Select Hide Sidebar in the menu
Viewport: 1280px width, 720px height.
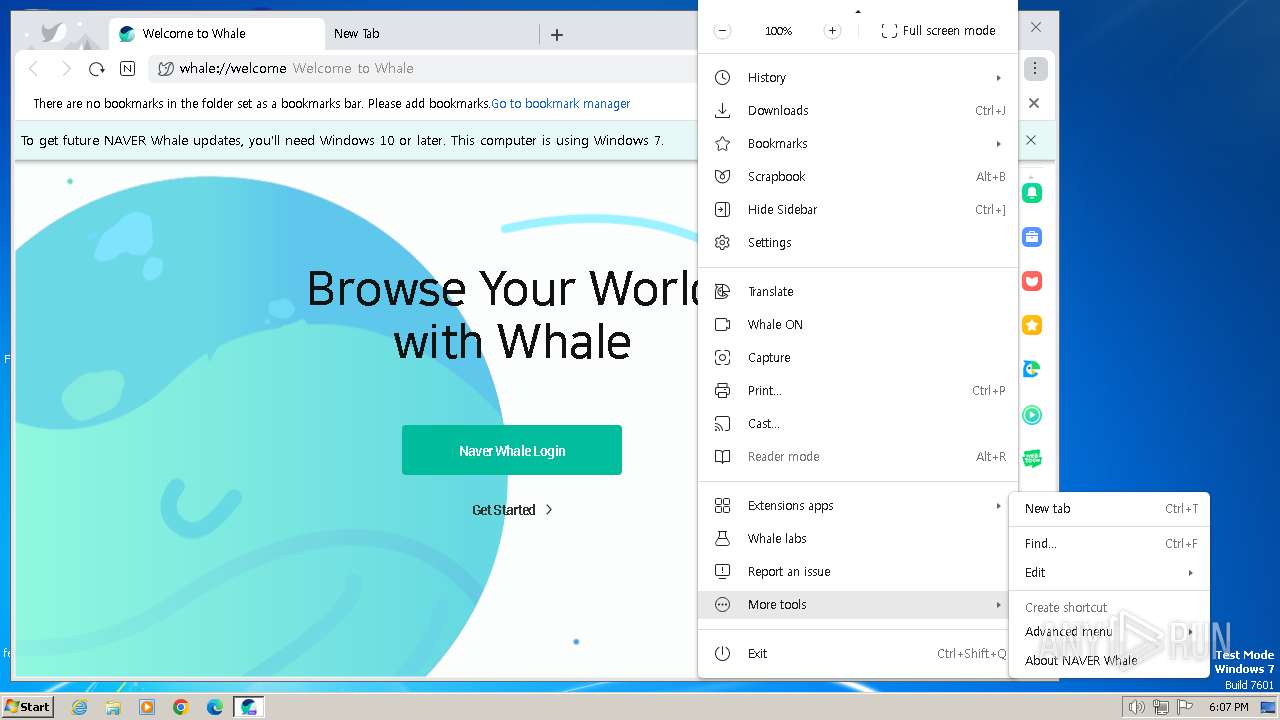click(x=858, y=210)
